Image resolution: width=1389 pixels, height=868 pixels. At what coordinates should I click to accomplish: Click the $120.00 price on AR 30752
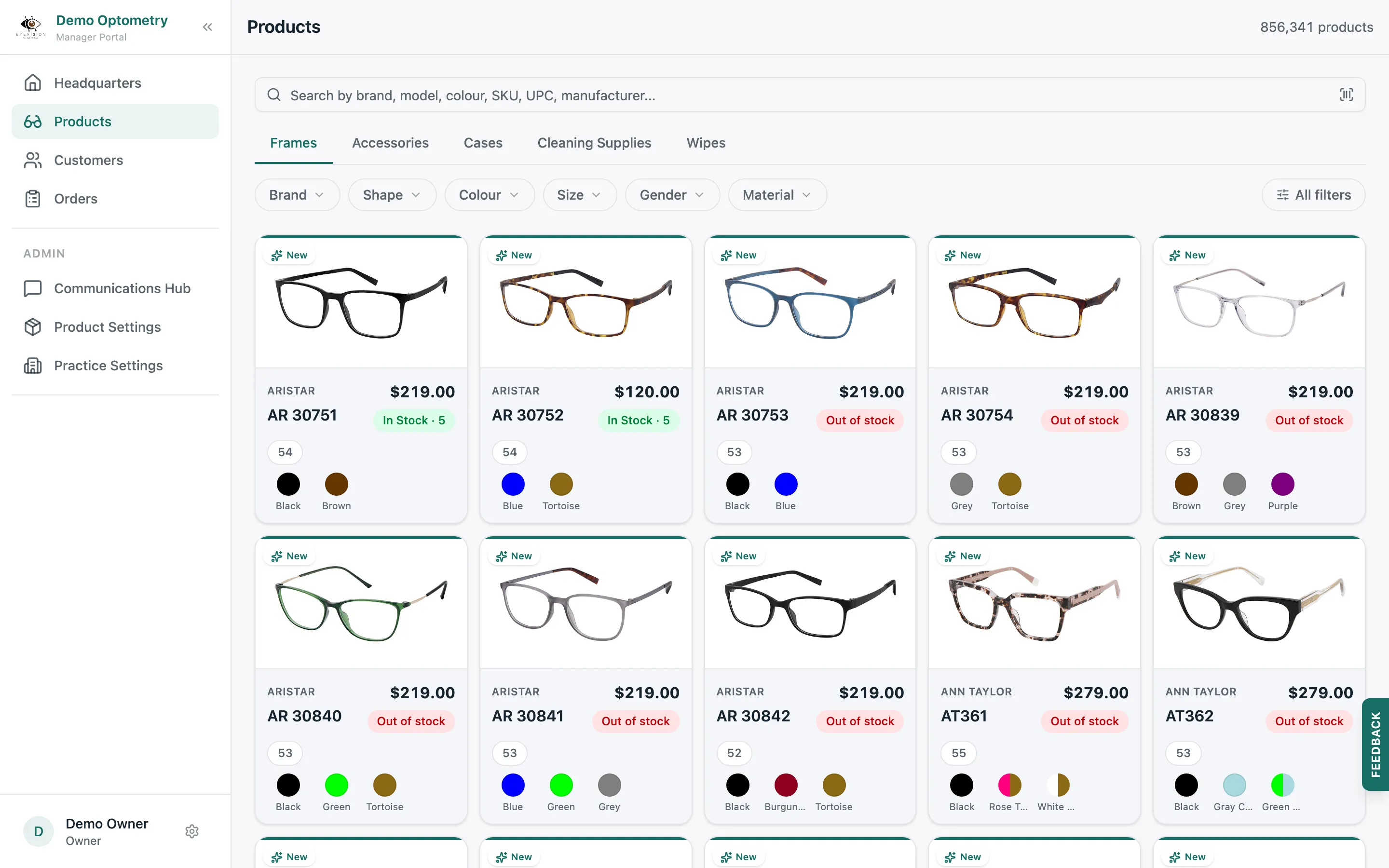tap(647, 392)
